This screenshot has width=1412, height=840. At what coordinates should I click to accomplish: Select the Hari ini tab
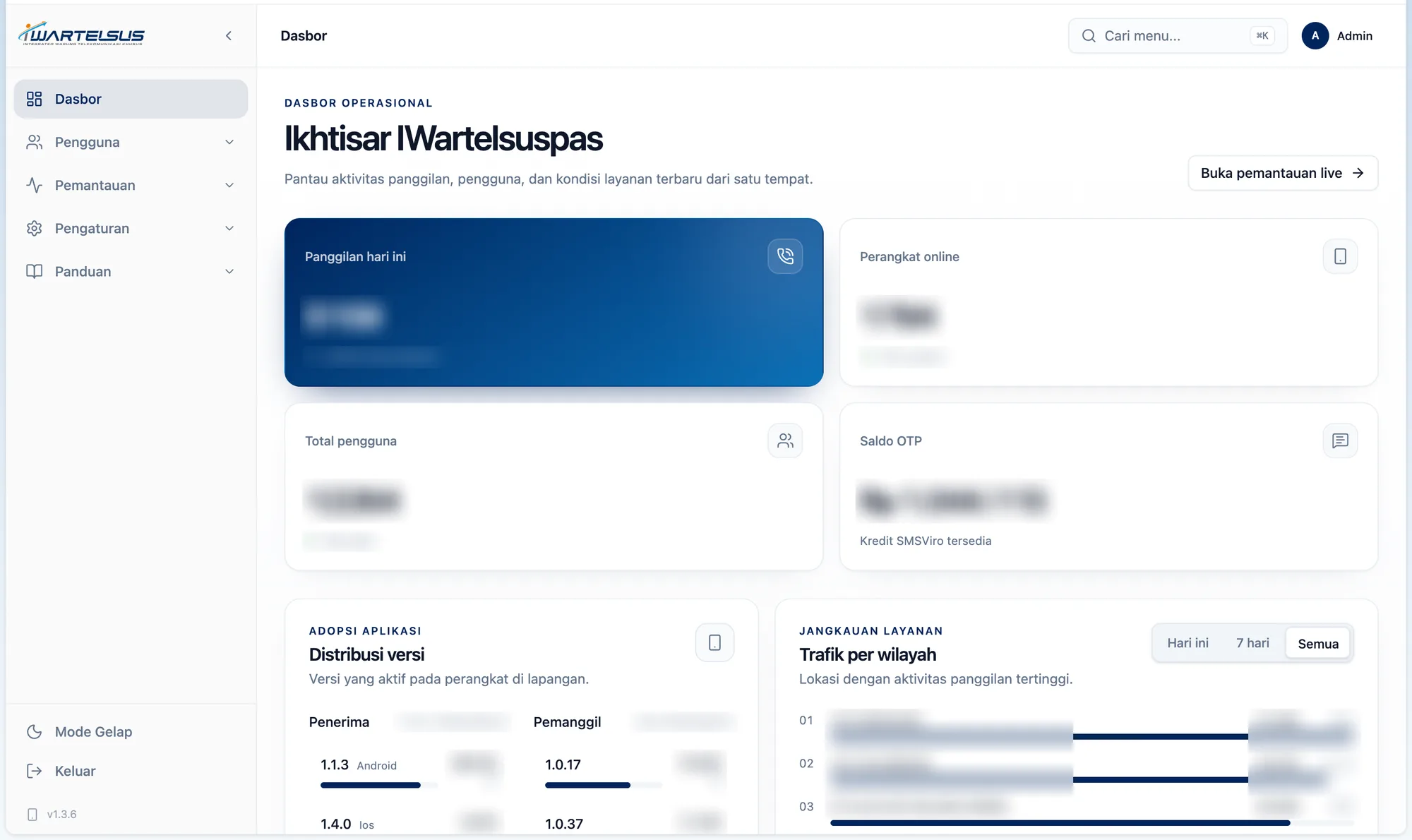(1187, 643)
